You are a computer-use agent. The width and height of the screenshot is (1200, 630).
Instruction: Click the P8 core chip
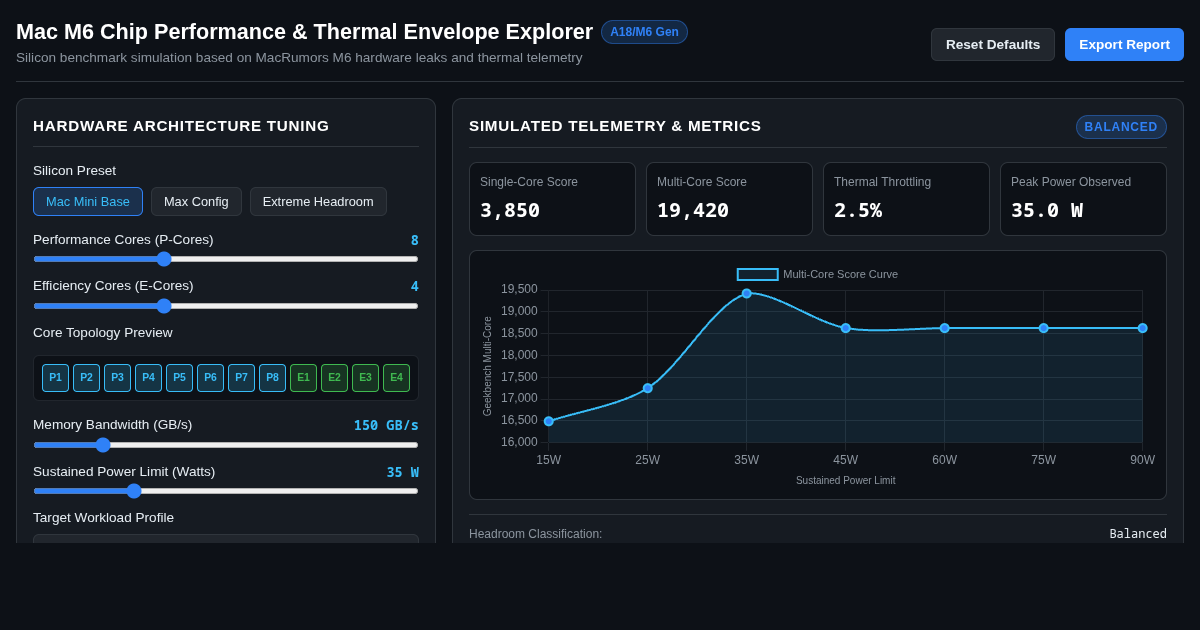click(x=272, y=378)
